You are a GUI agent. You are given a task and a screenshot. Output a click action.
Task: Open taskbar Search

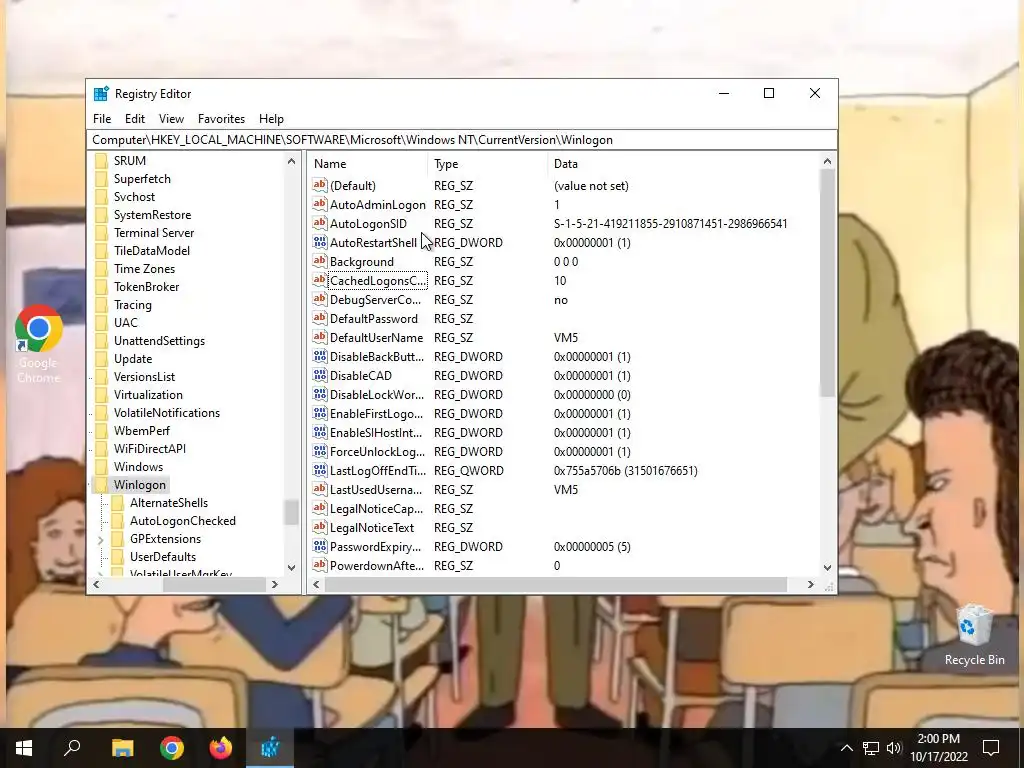point(72,748)
